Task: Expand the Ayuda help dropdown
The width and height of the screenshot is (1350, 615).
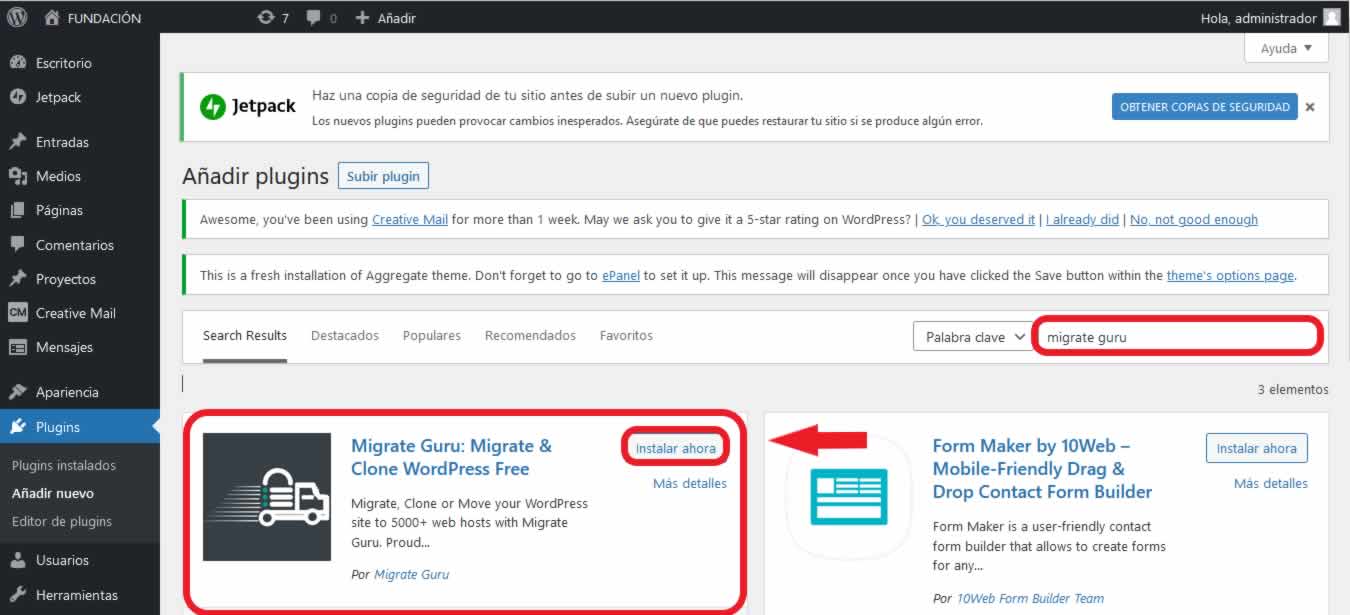Action: [x=1286, y=48]
